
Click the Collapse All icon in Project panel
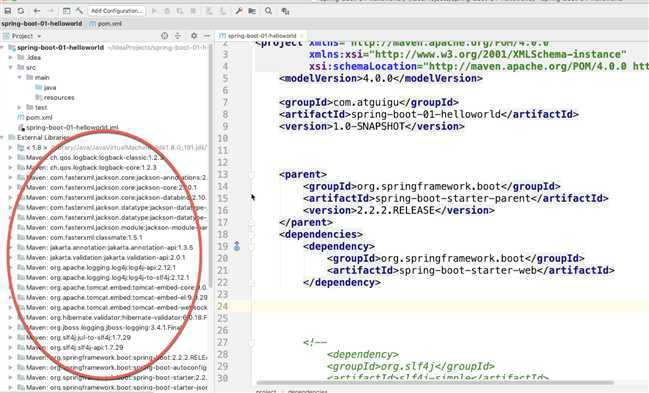tap(178, 36)
